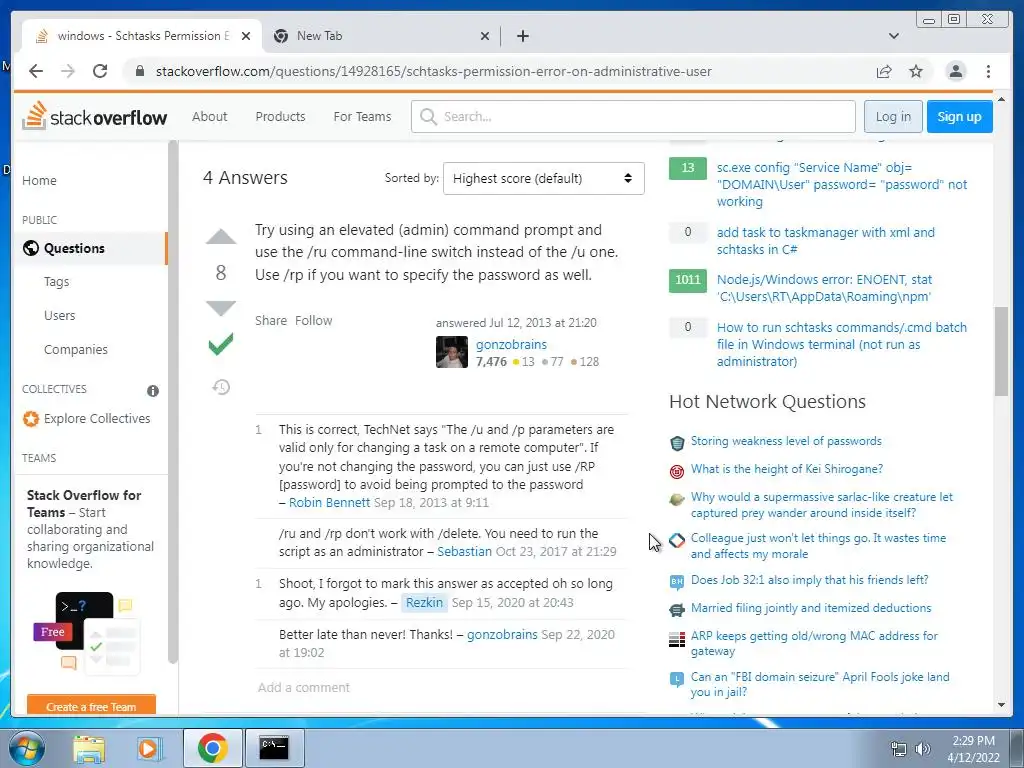Click the Follow link under the answer
The image size is (1024, 768).
[x=313, y=321]
